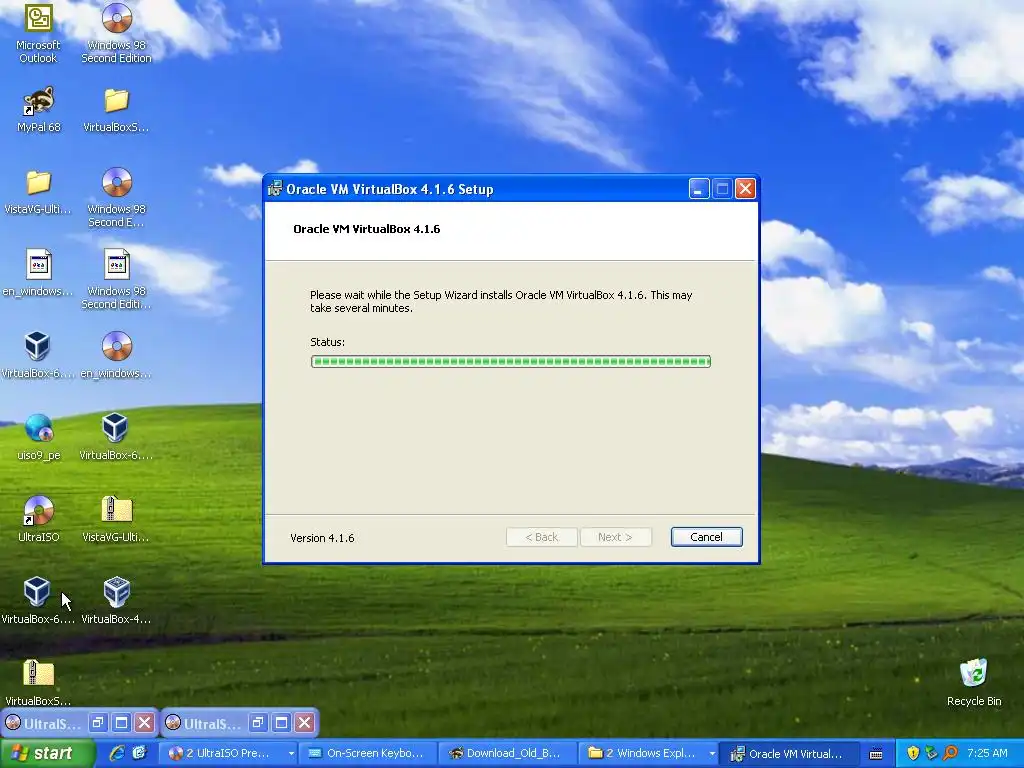This screenshot has height=768, width=1024.
Task: Click the greyed-out Next button
Action: point(615,537)
